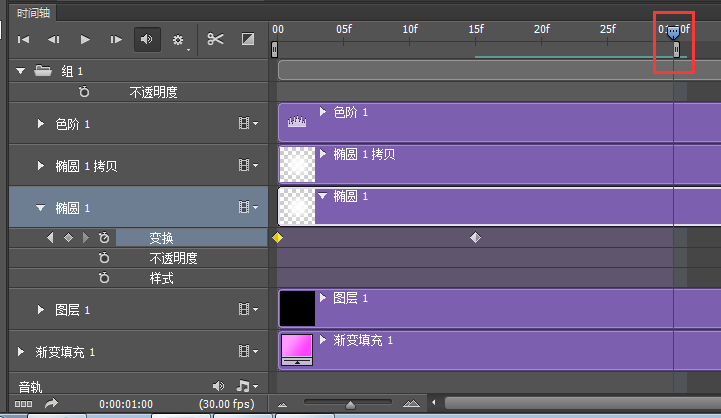Go to the first frame

click(x=23, y=39)
